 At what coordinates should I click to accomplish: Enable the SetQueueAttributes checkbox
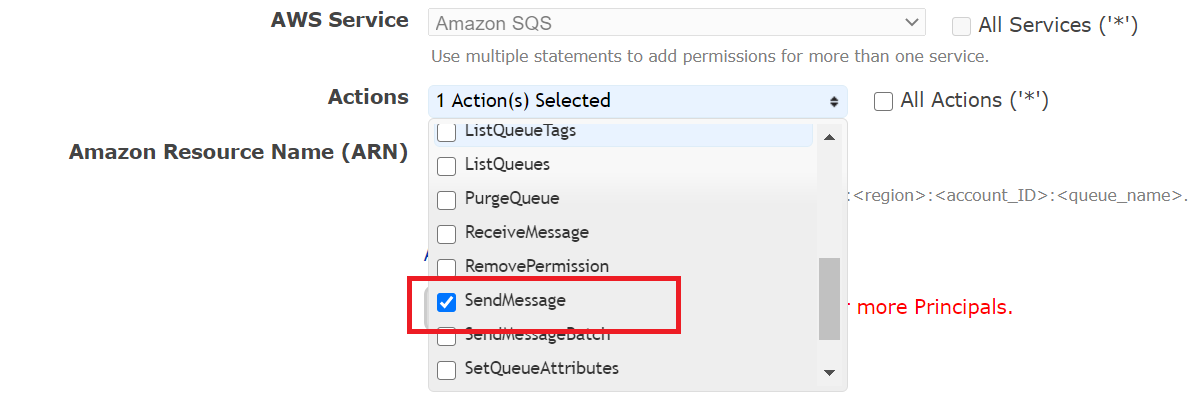click(447, 369)
